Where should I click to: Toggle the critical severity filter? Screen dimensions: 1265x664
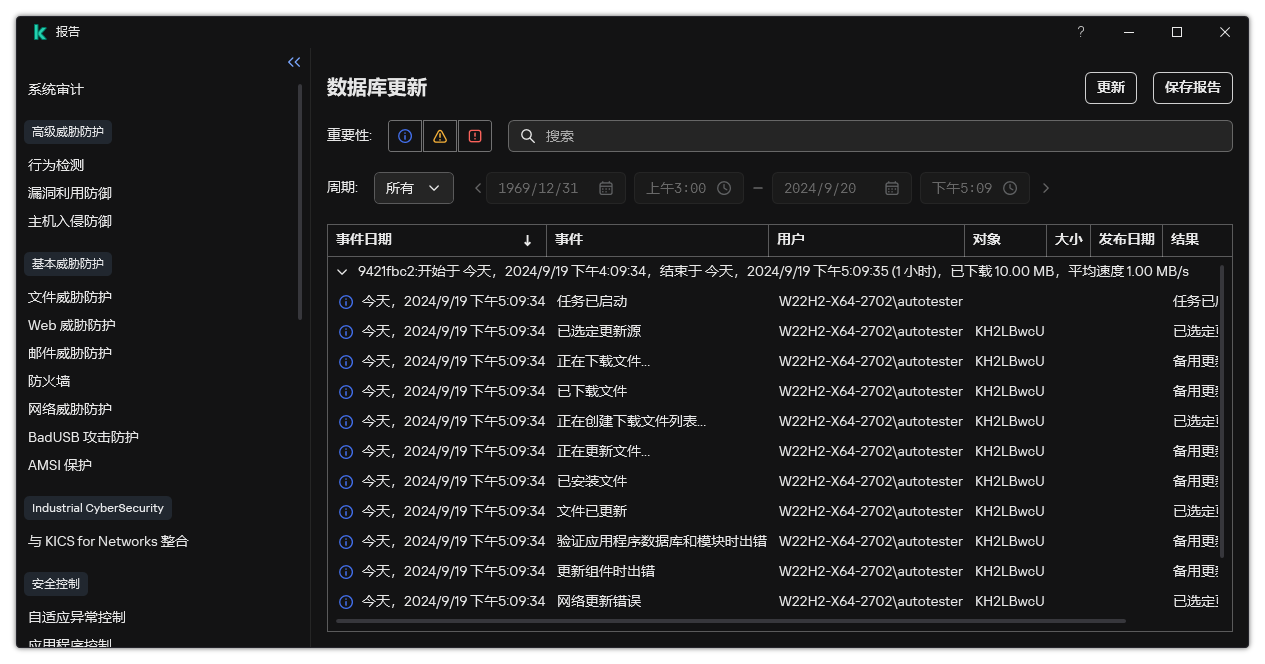474,135
